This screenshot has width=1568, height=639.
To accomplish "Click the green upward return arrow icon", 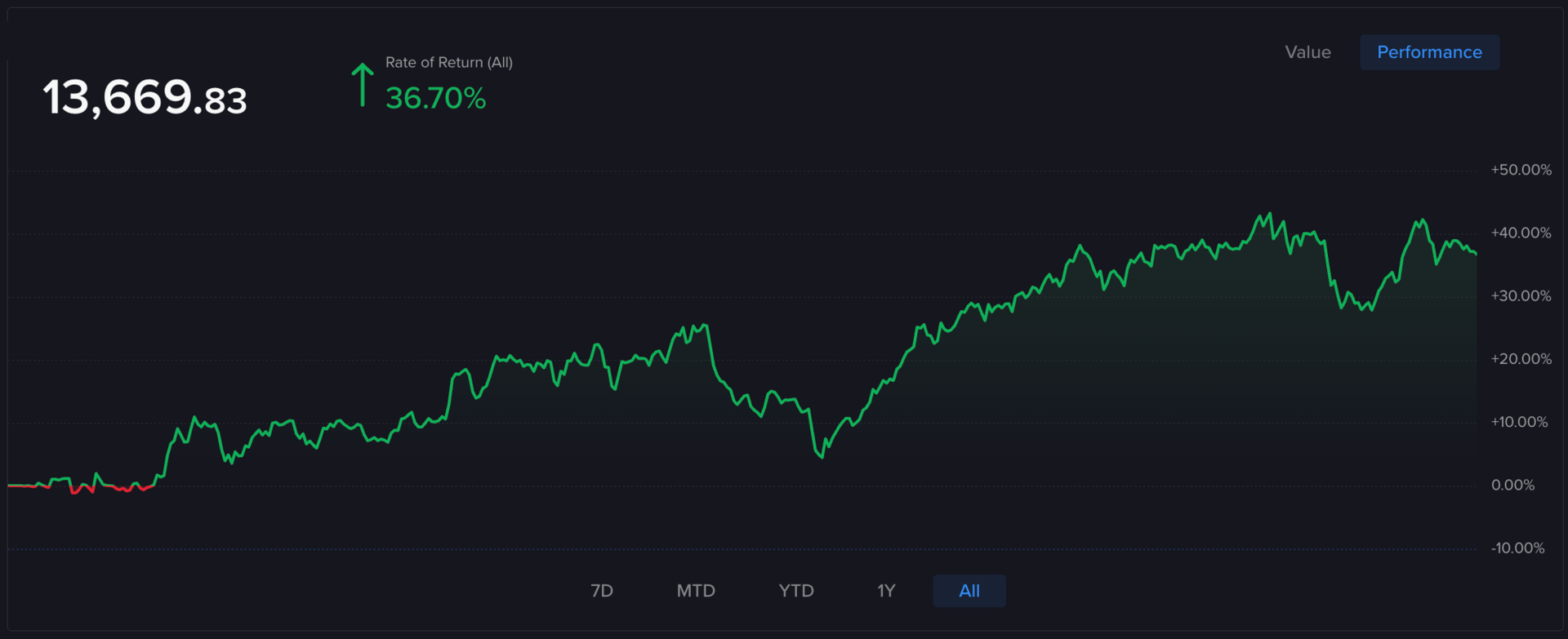I will (363, 85).
